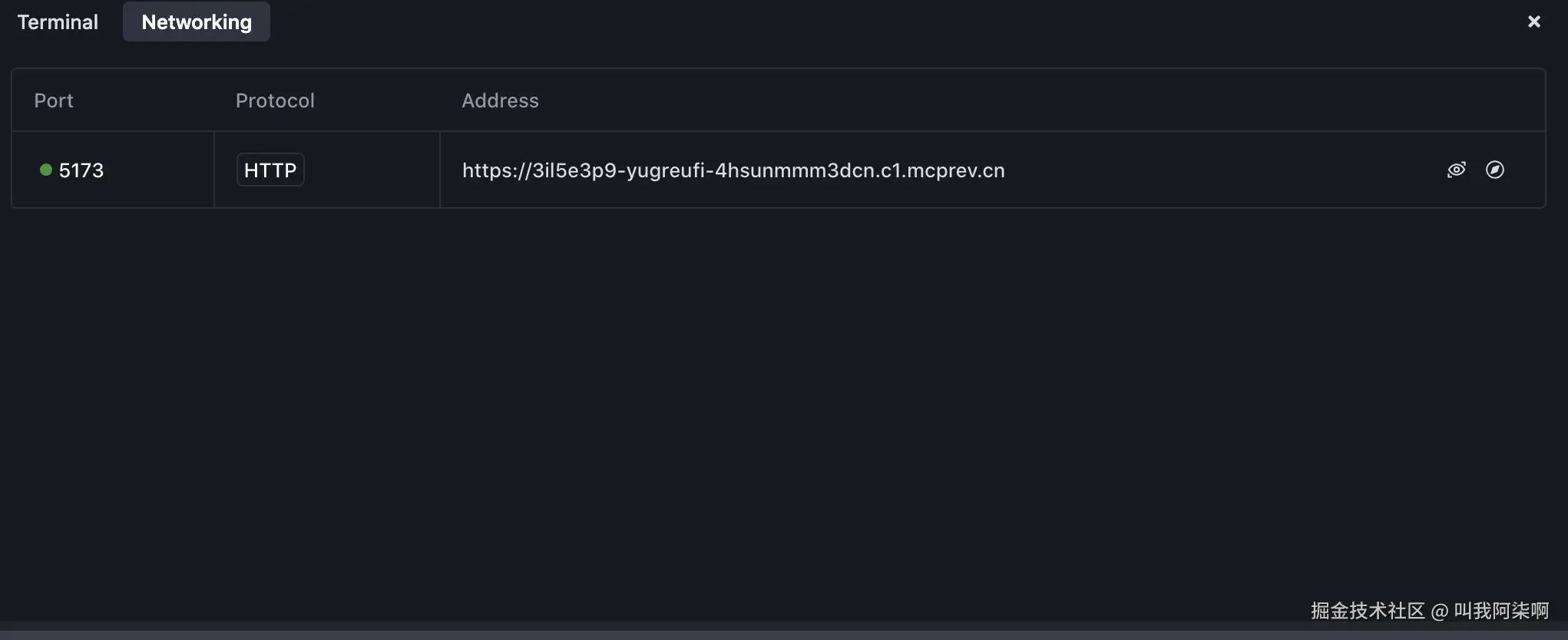Open the preview eye icon for port 5173
The height and width of the screenshot is (640, 1568).
click(1456, 170)
